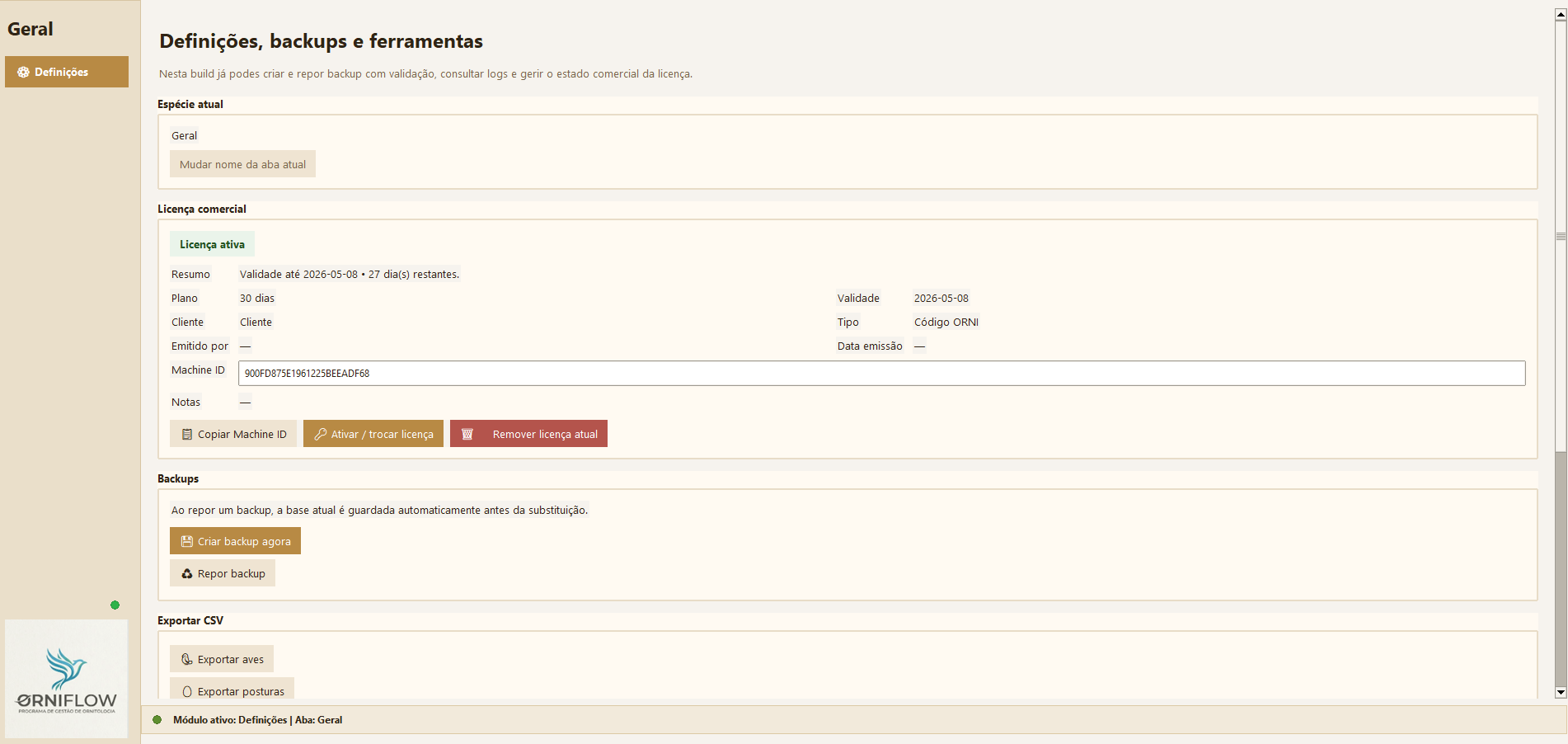Viewport: 1568px width, 744px height.
Task: Click the trash icon on Remover licença atual
Action: click(467, 435)
